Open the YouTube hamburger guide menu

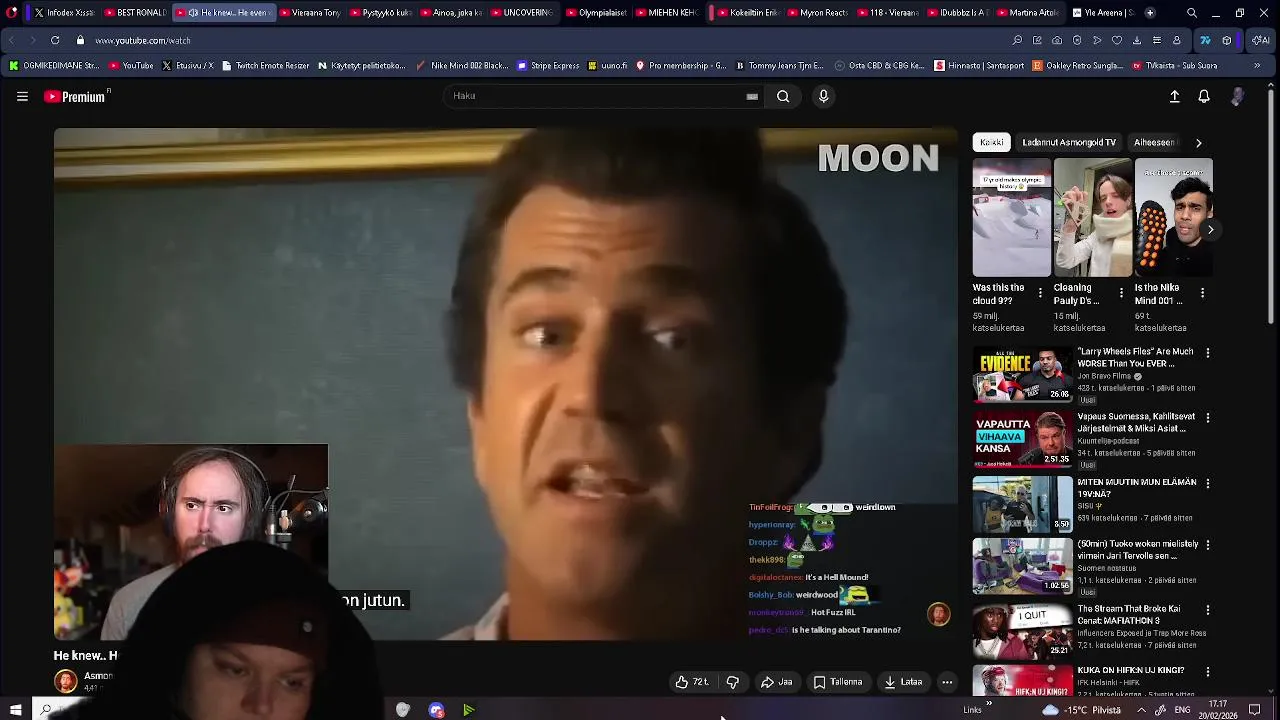click(x=22, y=97)
